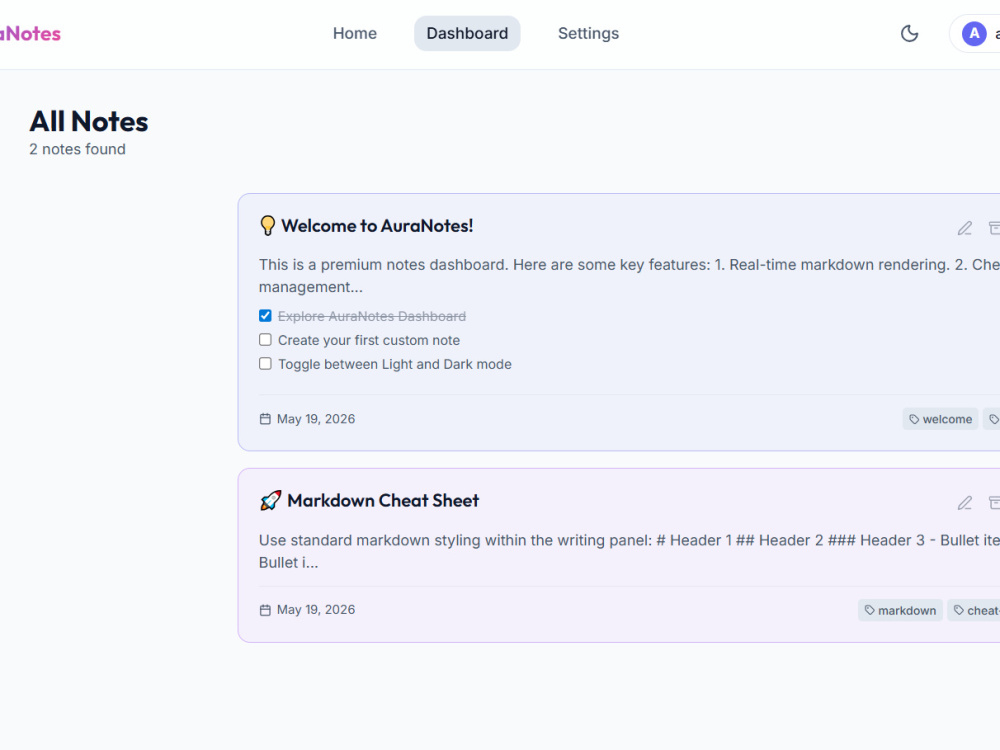
Task: Open the Welcome to AuraNotes! note title
Action: (377, 226)
